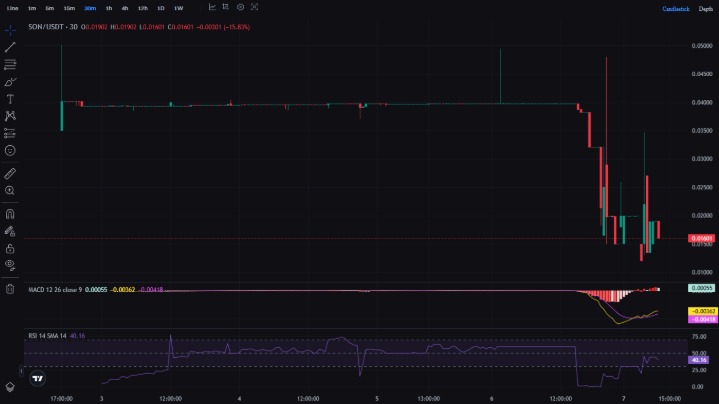The height and width of the screenshot is (404, 719).
Task: Open the compare symbols icon
Action: pos(226,7)
